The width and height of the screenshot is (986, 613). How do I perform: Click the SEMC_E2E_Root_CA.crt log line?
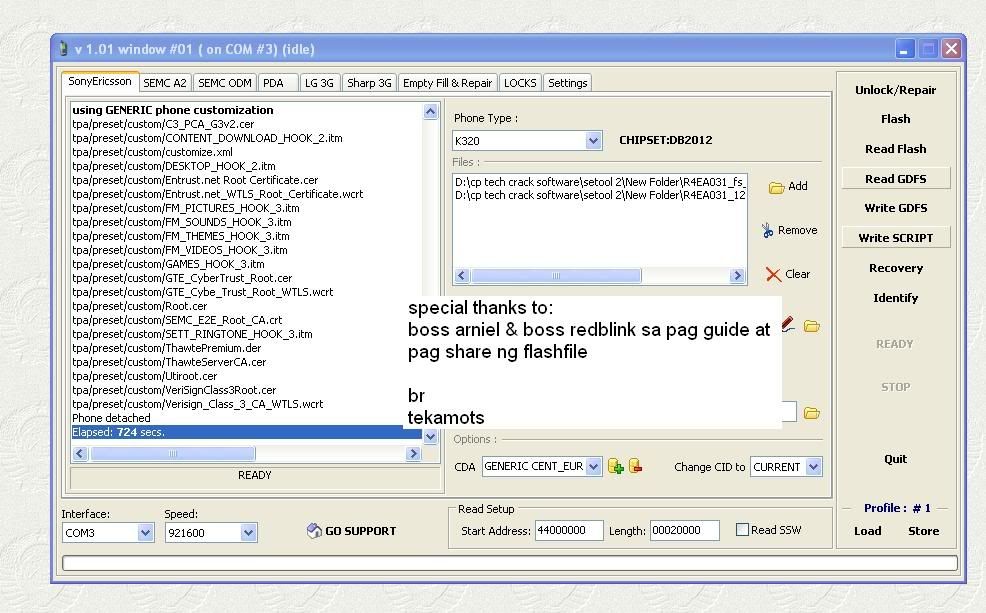pos(177,320)
